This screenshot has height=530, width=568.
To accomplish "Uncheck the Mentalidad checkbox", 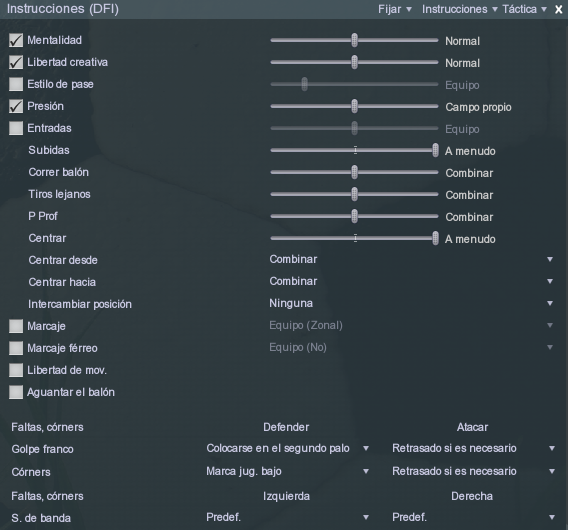I will [x=16, y=40].
